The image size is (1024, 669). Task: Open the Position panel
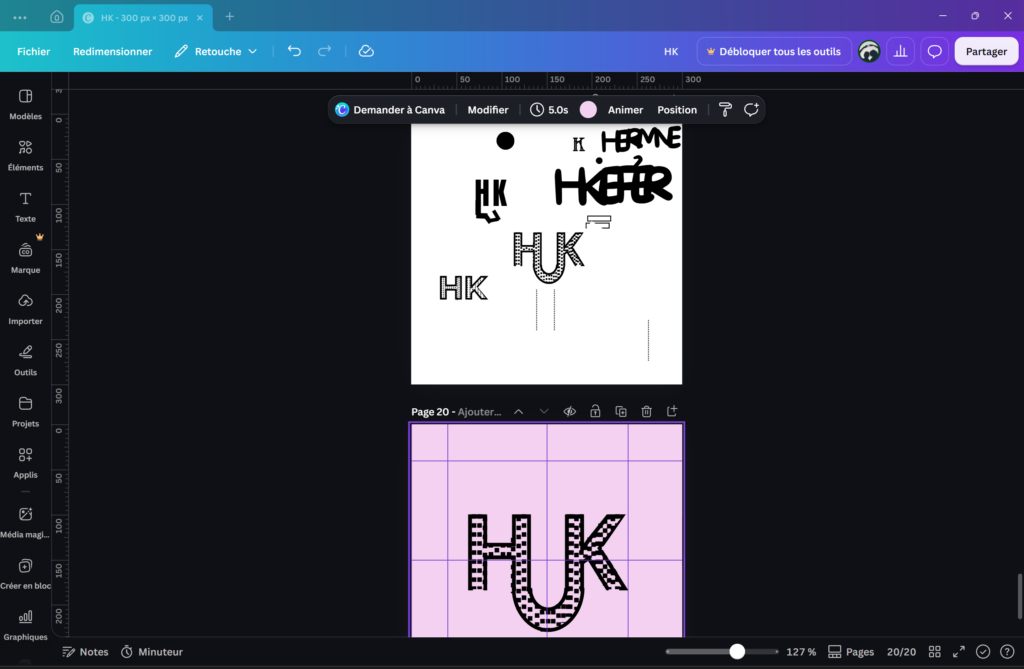point(677,110)
